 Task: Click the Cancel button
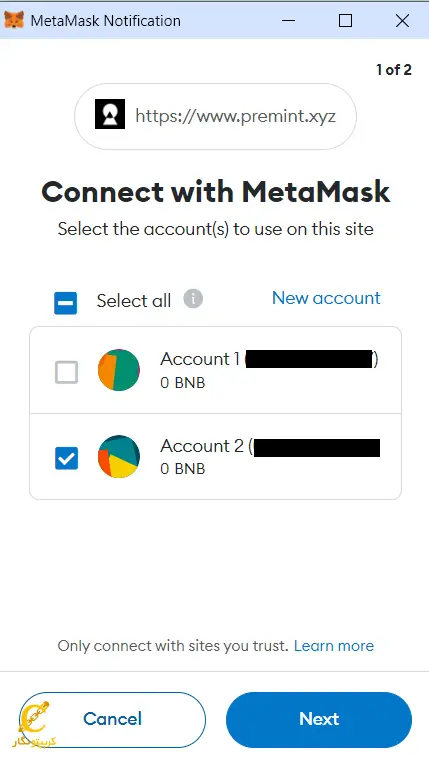112,719
